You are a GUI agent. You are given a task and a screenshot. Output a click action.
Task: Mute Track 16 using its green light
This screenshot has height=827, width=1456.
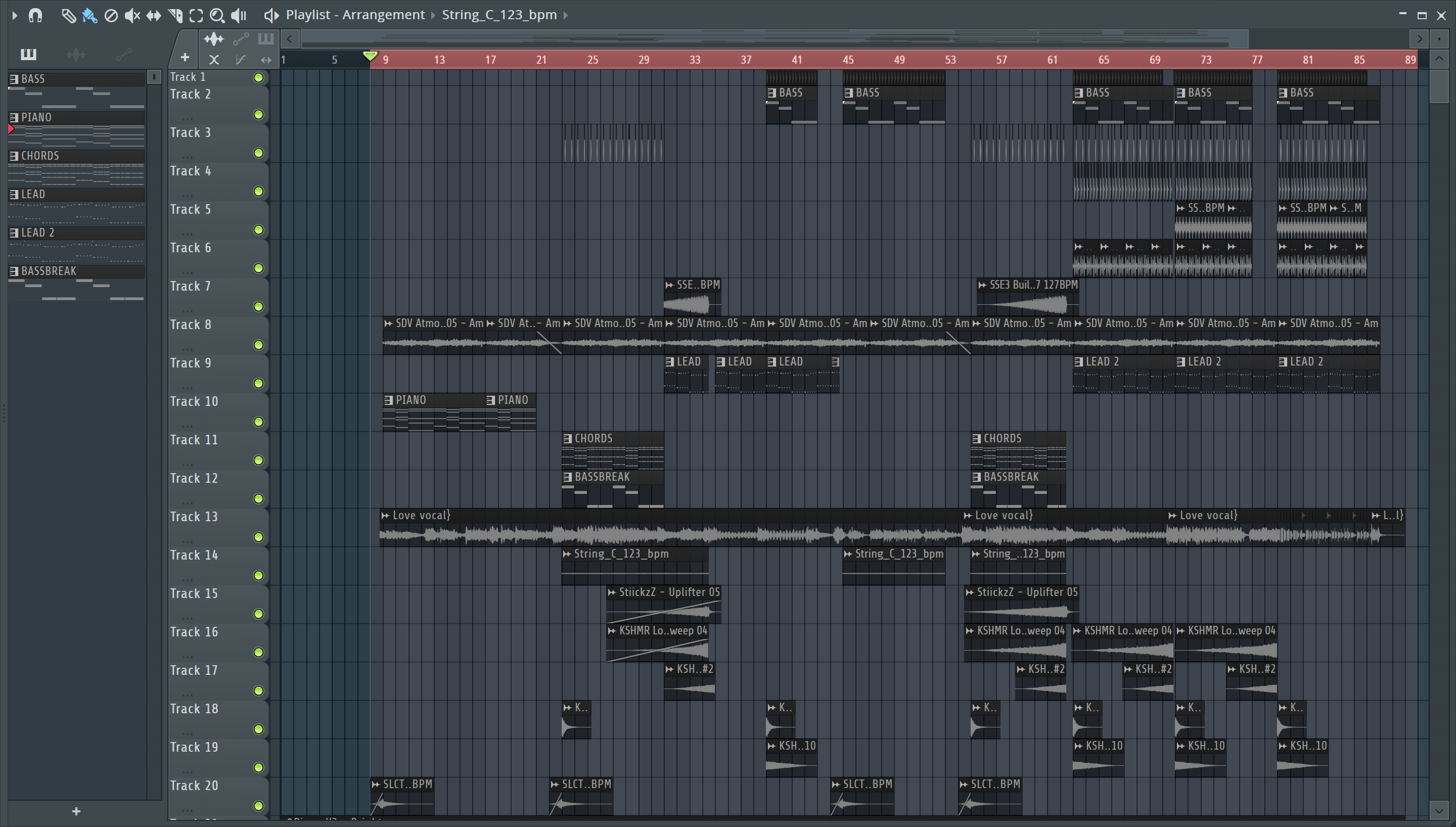[258, 653]
